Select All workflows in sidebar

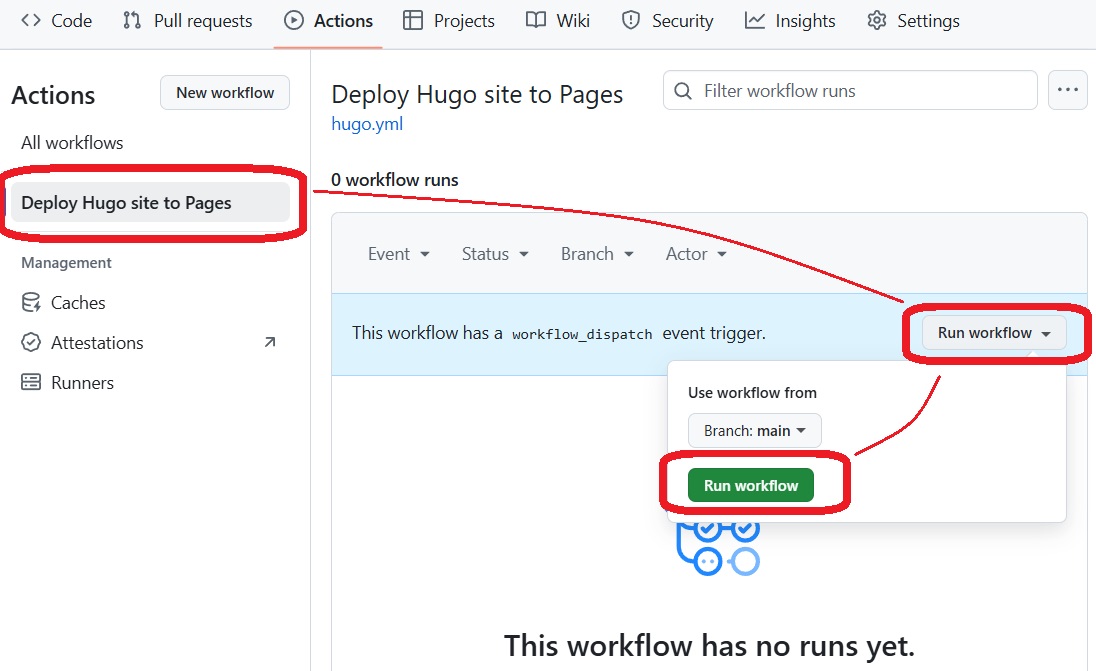(x=72, y=143)
